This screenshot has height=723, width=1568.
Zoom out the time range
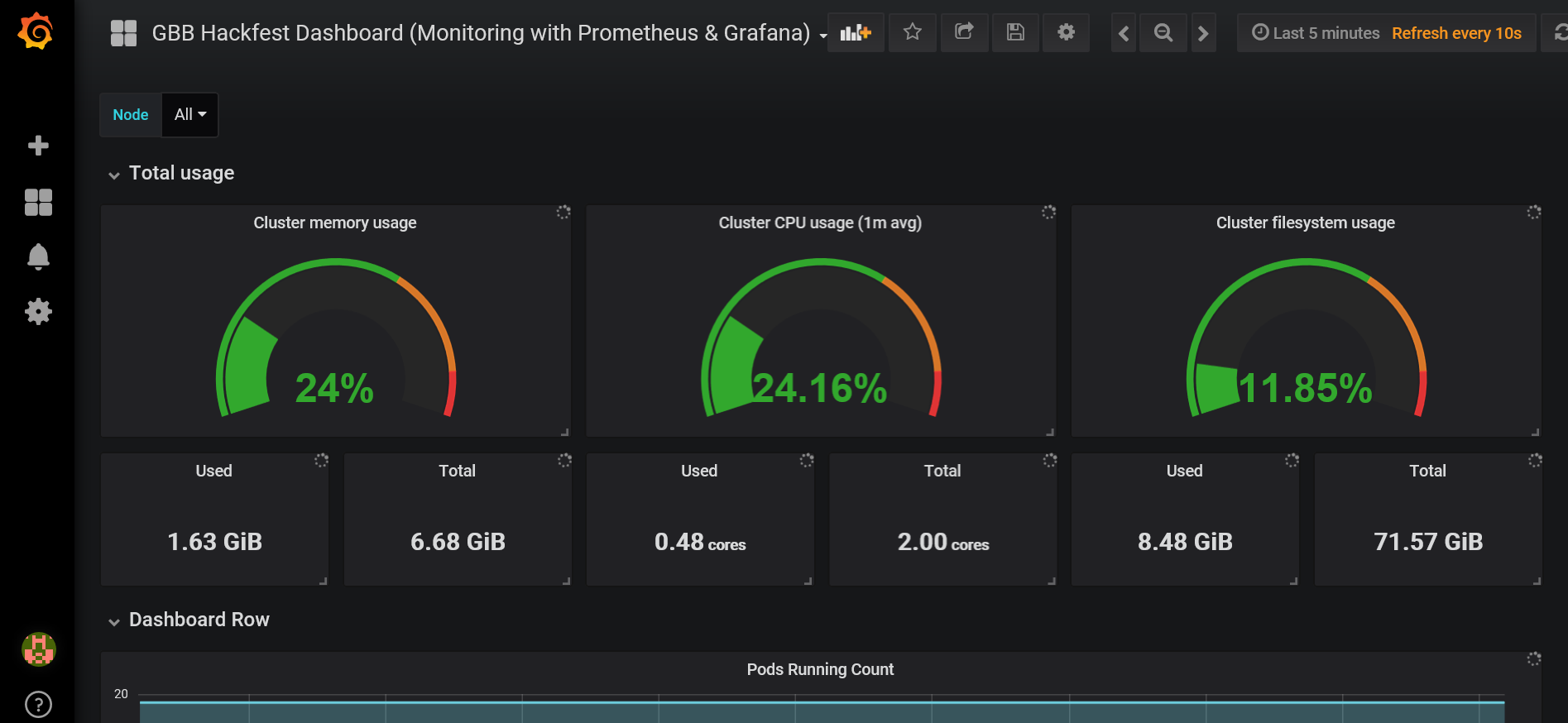coord(1163,33)
